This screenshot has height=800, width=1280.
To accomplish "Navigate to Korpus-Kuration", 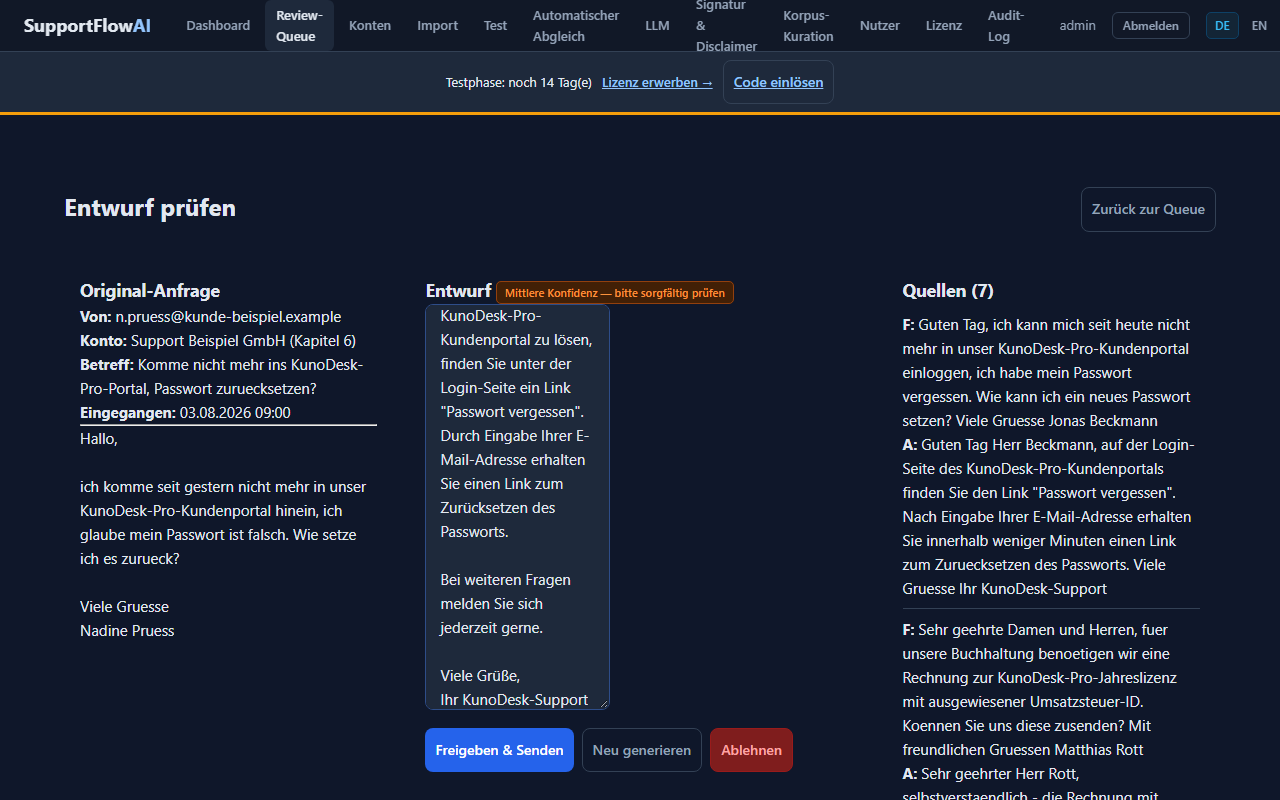I will (x=808, y=26).
